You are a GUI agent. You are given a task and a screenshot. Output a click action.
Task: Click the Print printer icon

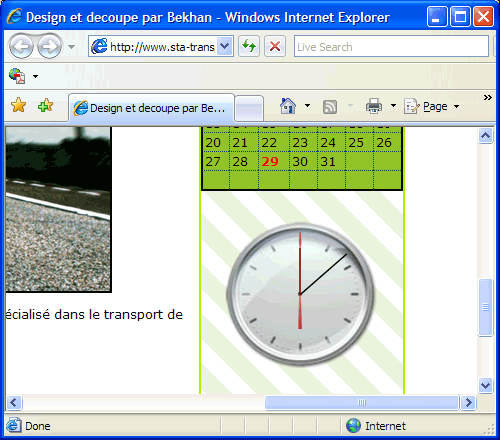tap(374, 106)
